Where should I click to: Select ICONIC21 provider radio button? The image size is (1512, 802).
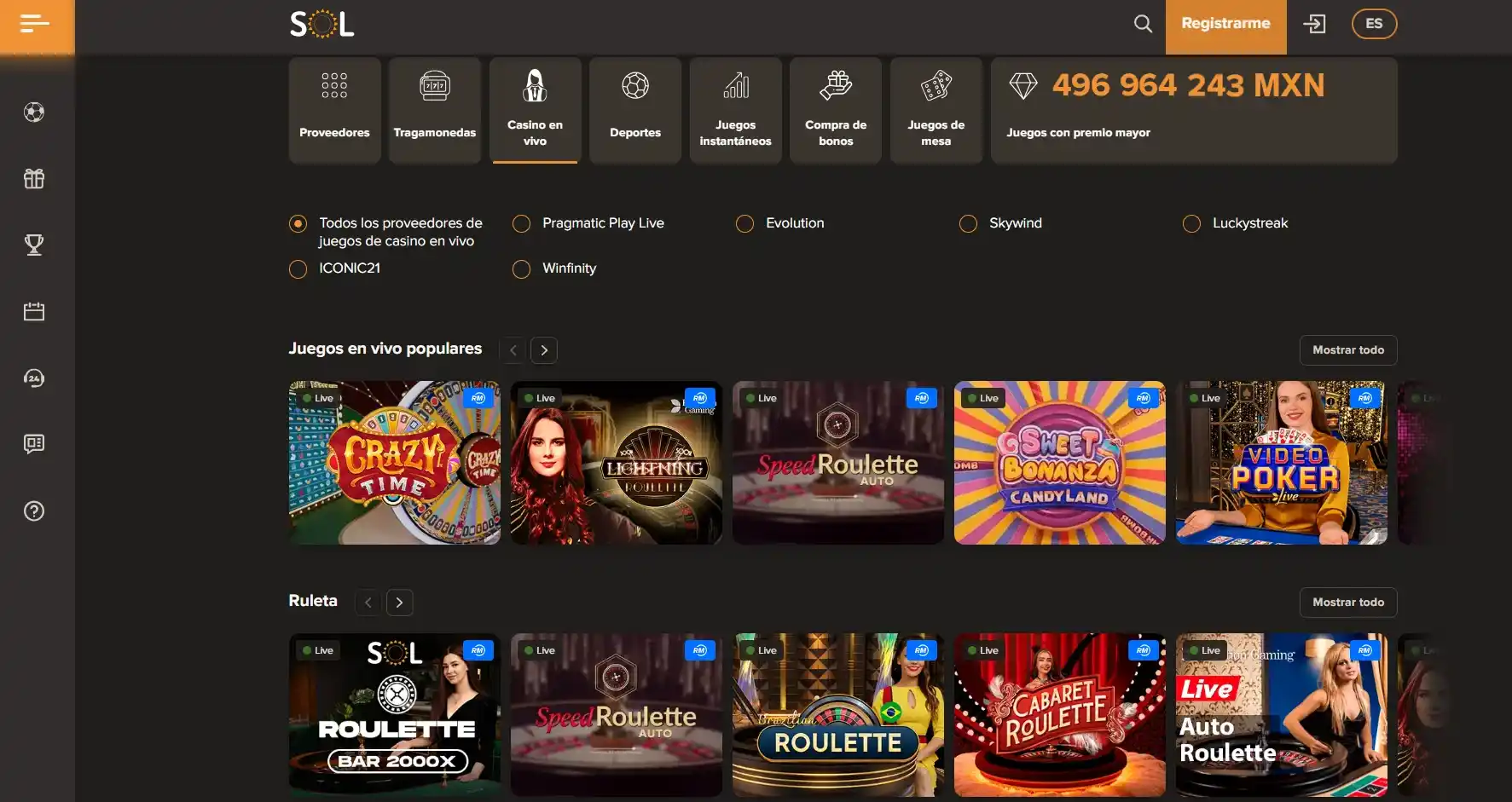click(298, 268)
